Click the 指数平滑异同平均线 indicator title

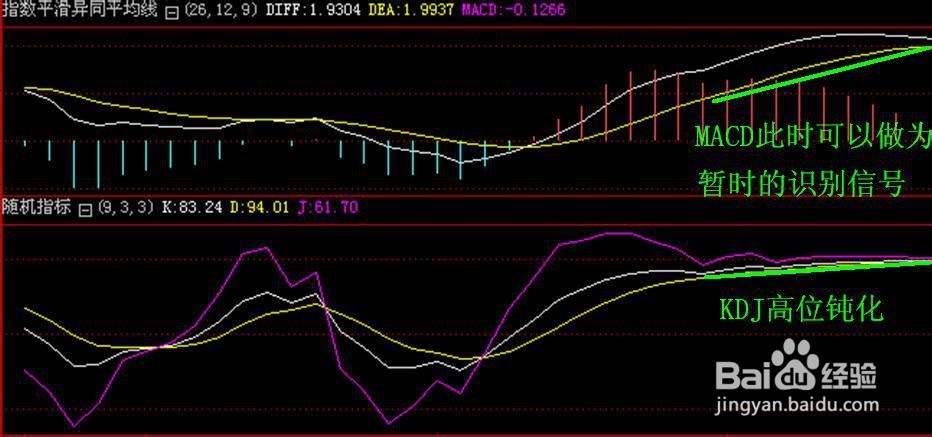click(82, 10)
